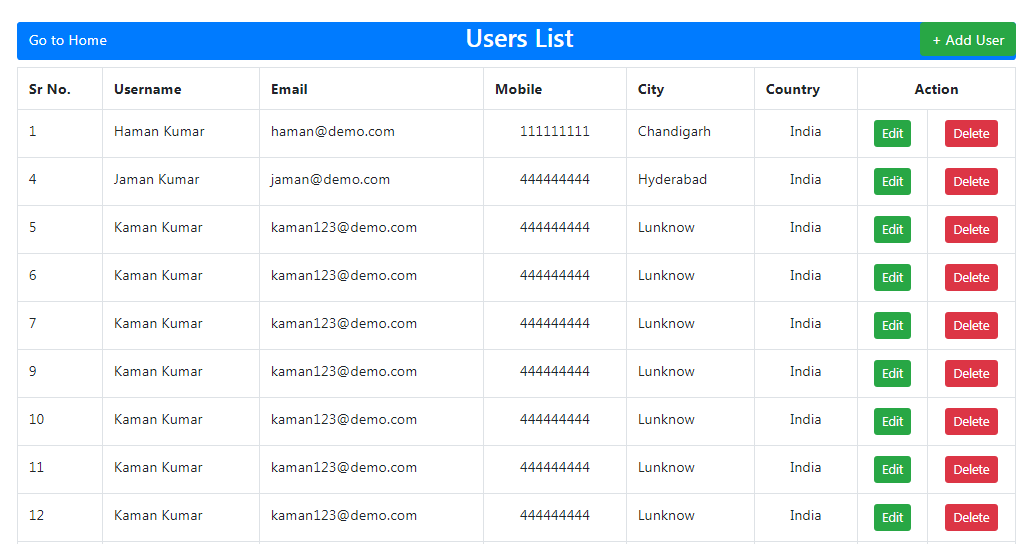Edit user with Sr No. 9
Image resolution: width=1033 pixels, height=544 pixels.
pos(892,373)
